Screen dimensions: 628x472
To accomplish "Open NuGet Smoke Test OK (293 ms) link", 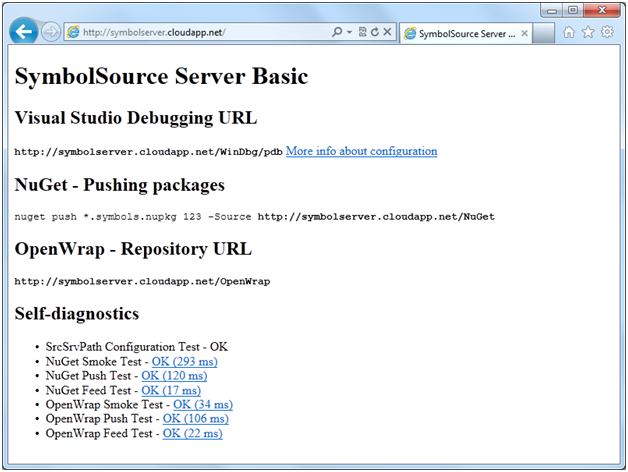I will [x=185, y=361].
